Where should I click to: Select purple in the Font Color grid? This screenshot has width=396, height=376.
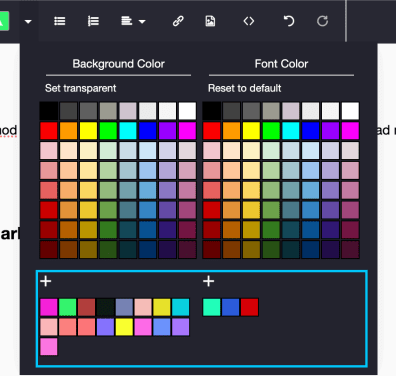point(330,131)
